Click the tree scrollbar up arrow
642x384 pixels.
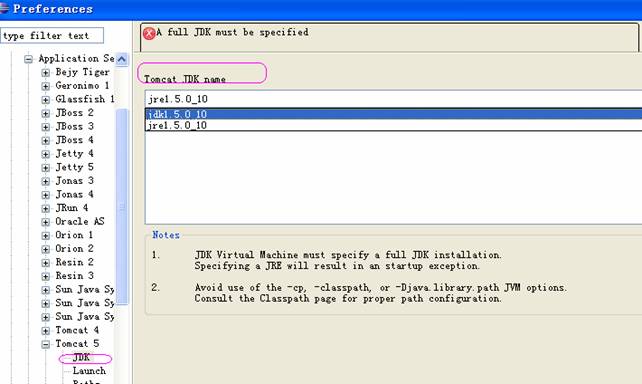point(122,59)
